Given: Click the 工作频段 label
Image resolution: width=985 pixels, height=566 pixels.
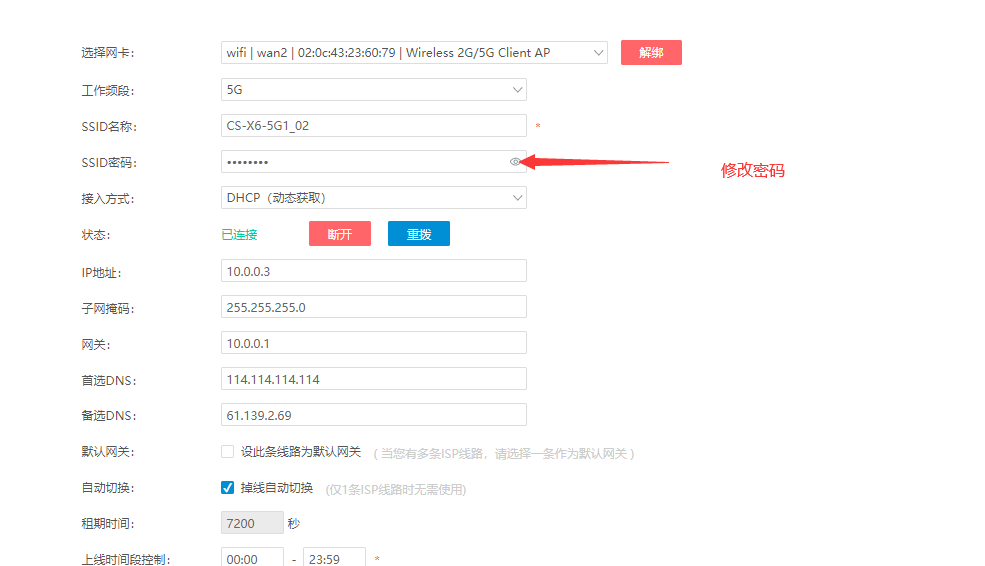Looking at the screenshot, I should coord(107,90).
